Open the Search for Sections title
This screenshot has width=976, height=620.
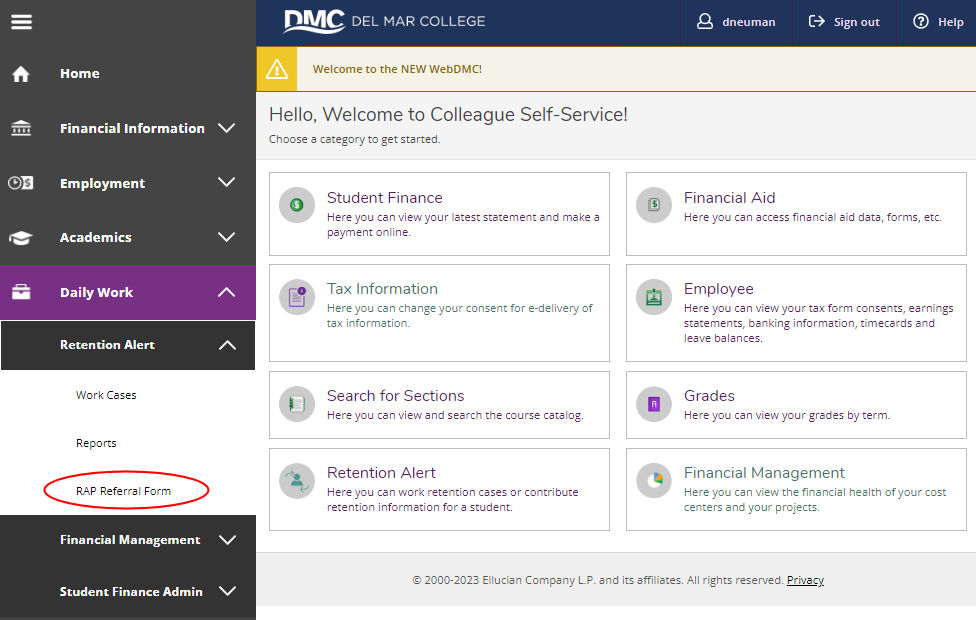pos(395,396)
